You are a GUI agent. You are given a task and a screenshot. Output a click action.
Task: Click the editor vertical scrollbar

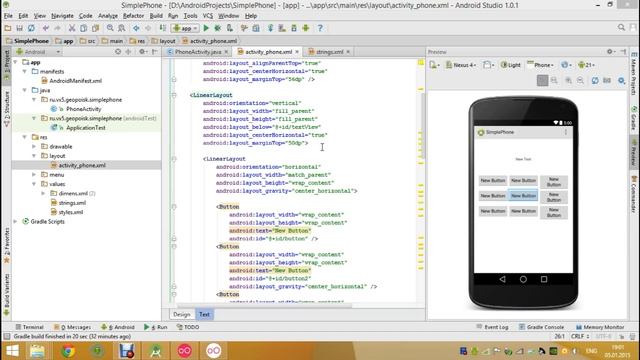coord(422,127)
